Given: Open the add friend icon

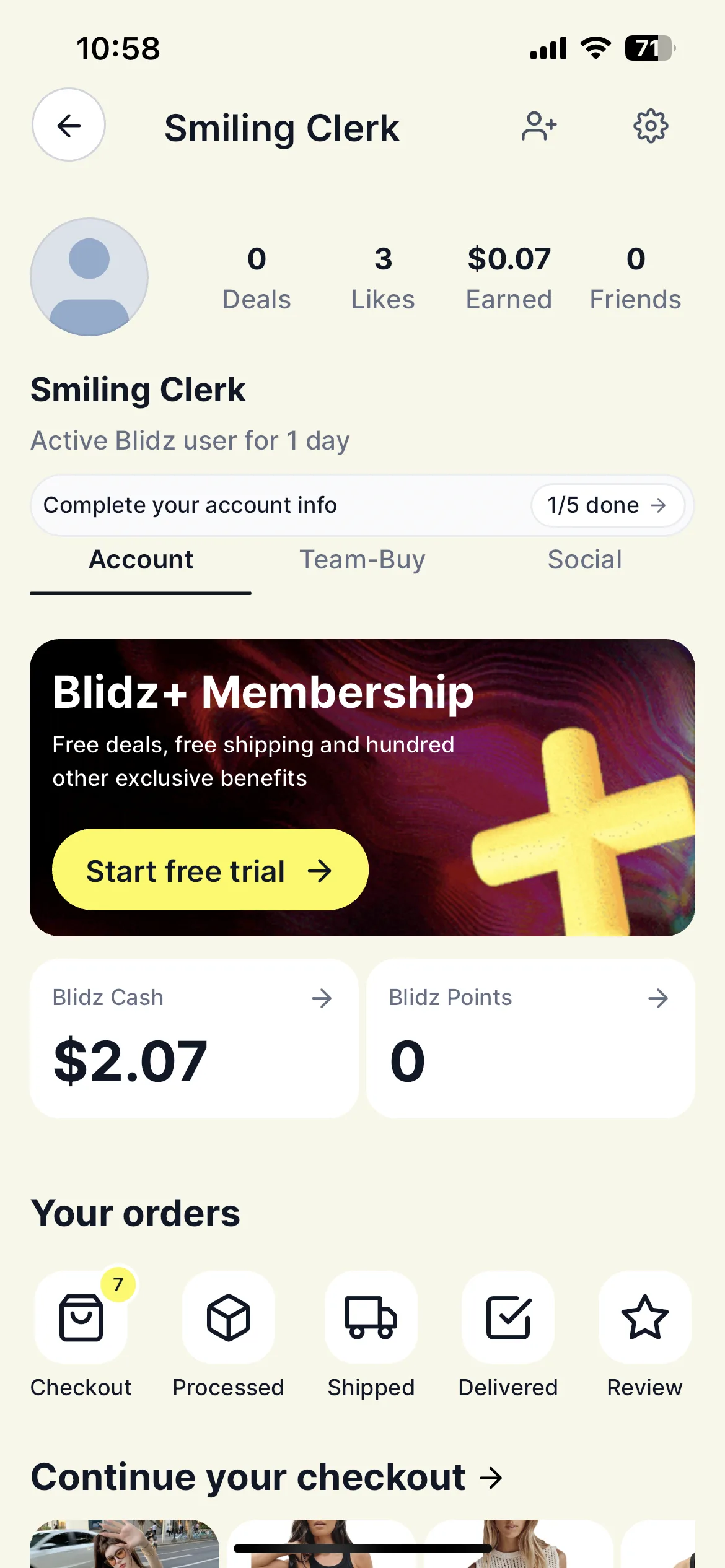Looking at the screenshot, I should (x=539, y=126).
